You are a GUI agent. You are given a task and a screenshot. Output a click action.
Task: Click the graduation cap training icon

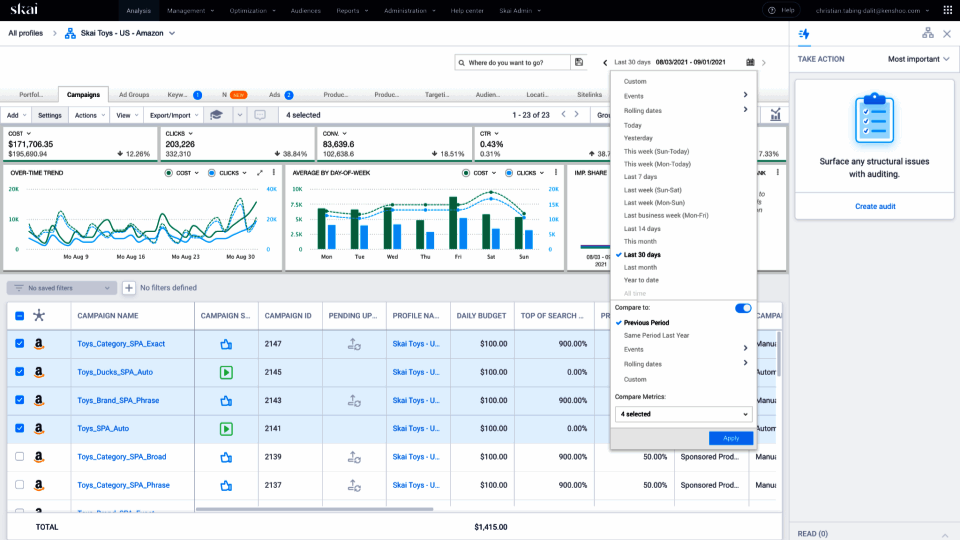tap(216, 115)
